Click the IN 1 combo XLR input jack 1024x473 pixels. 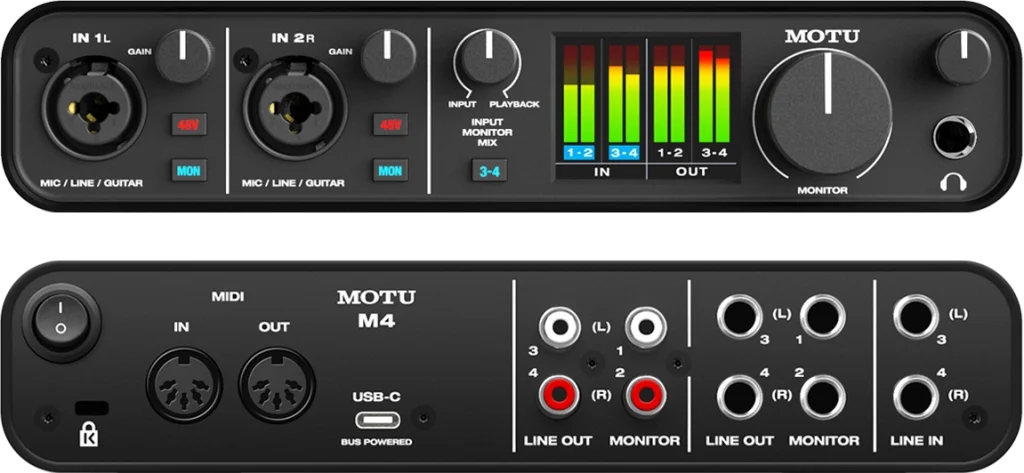(93, 107)
